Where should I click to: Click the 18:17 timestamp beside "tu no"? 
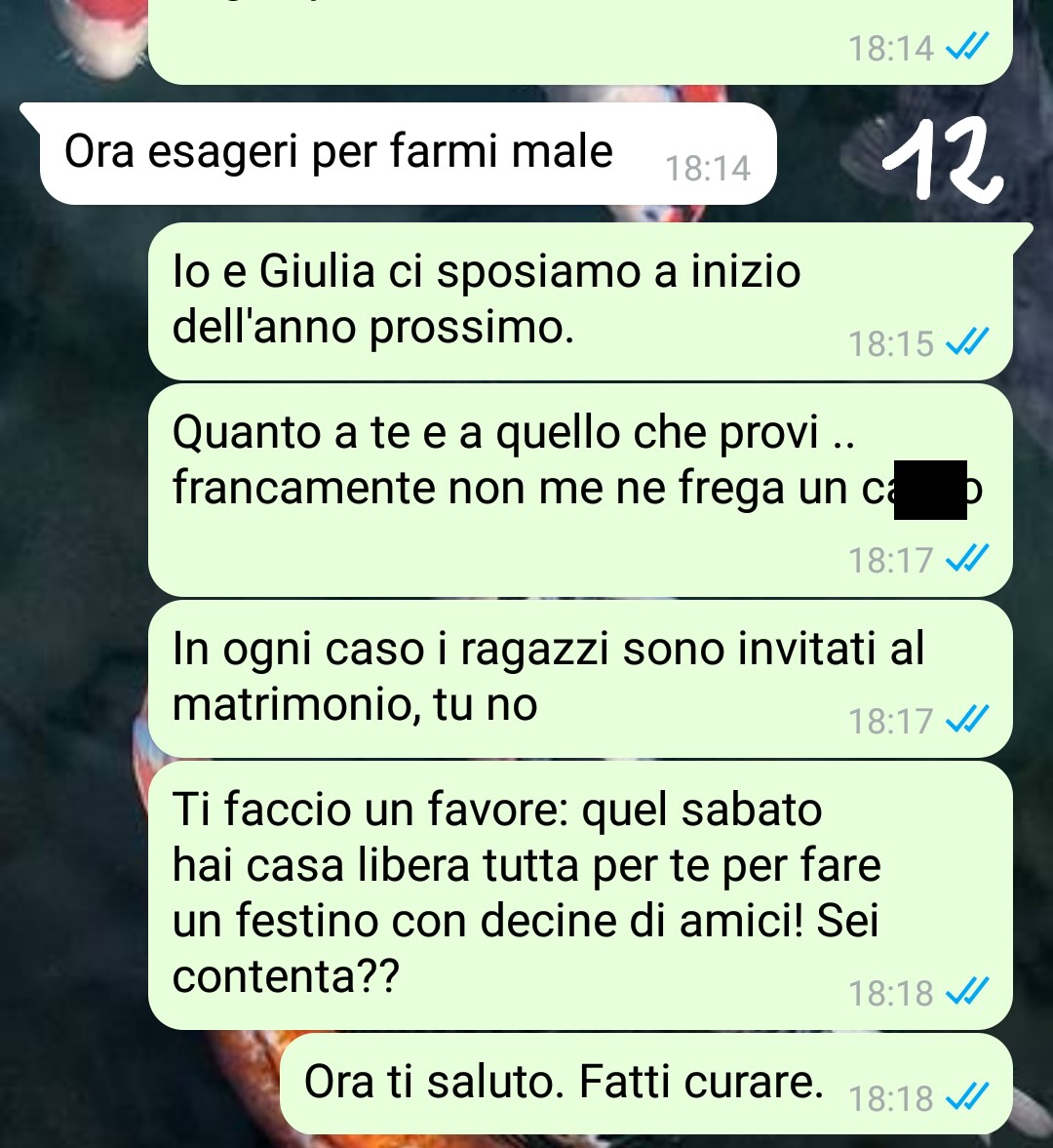tap(890, 721)
